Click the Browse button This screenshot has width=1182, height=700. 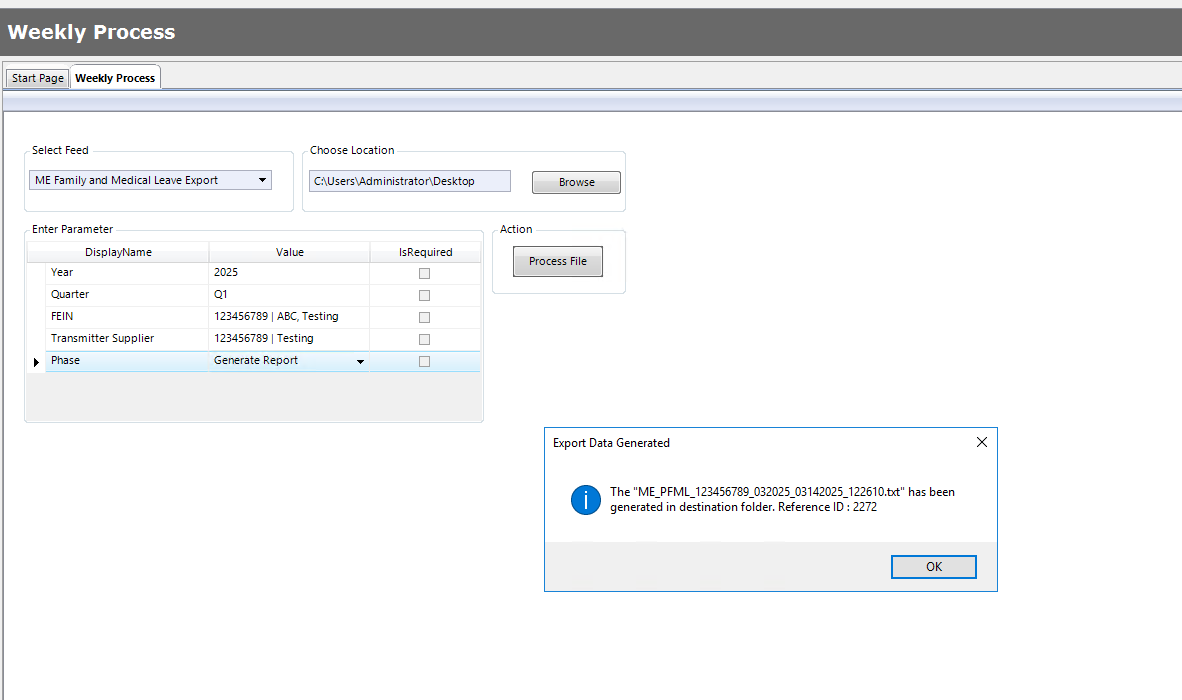(577, 182)
